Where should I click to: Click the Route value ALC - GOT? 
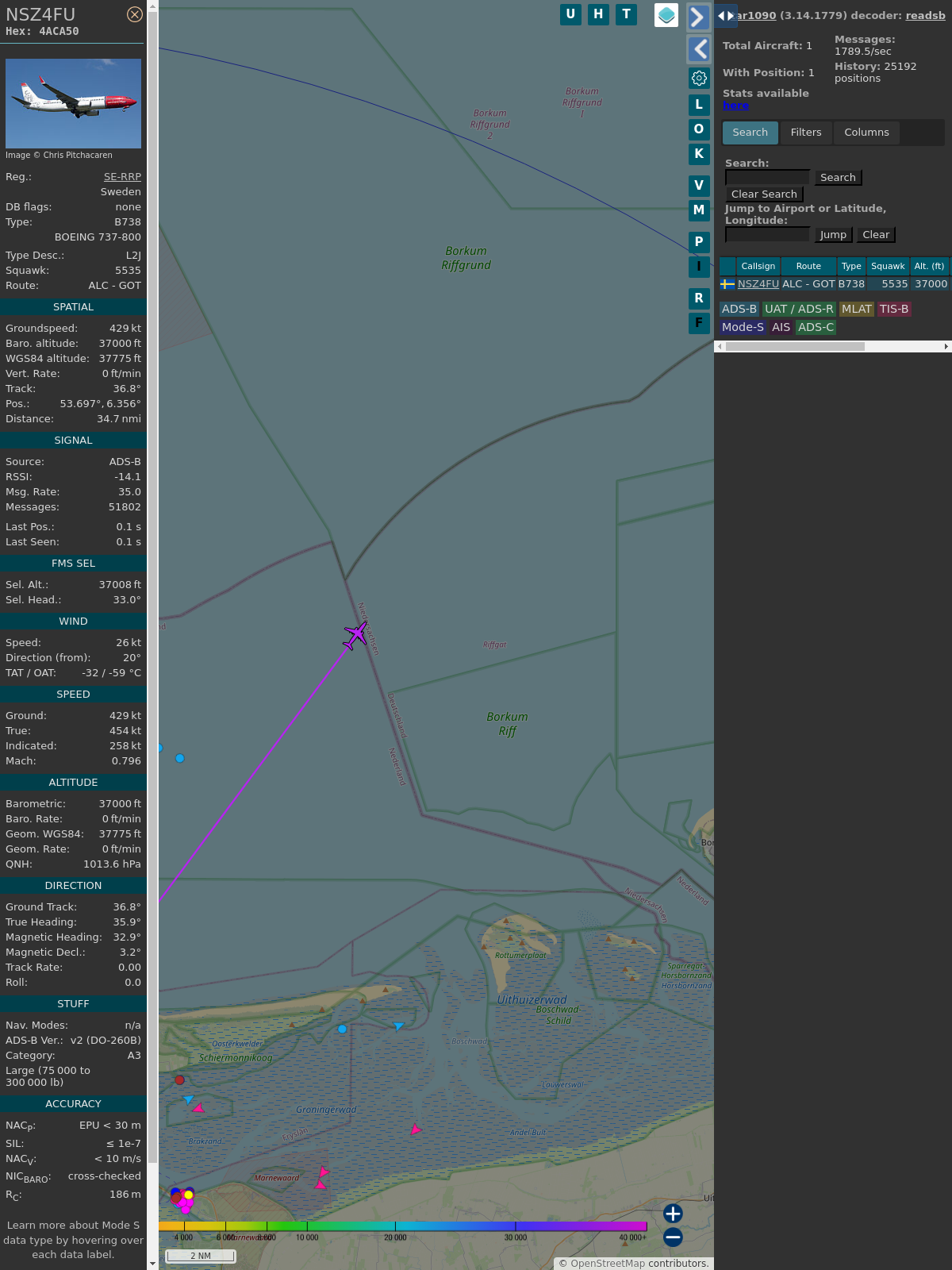point(114,286)
